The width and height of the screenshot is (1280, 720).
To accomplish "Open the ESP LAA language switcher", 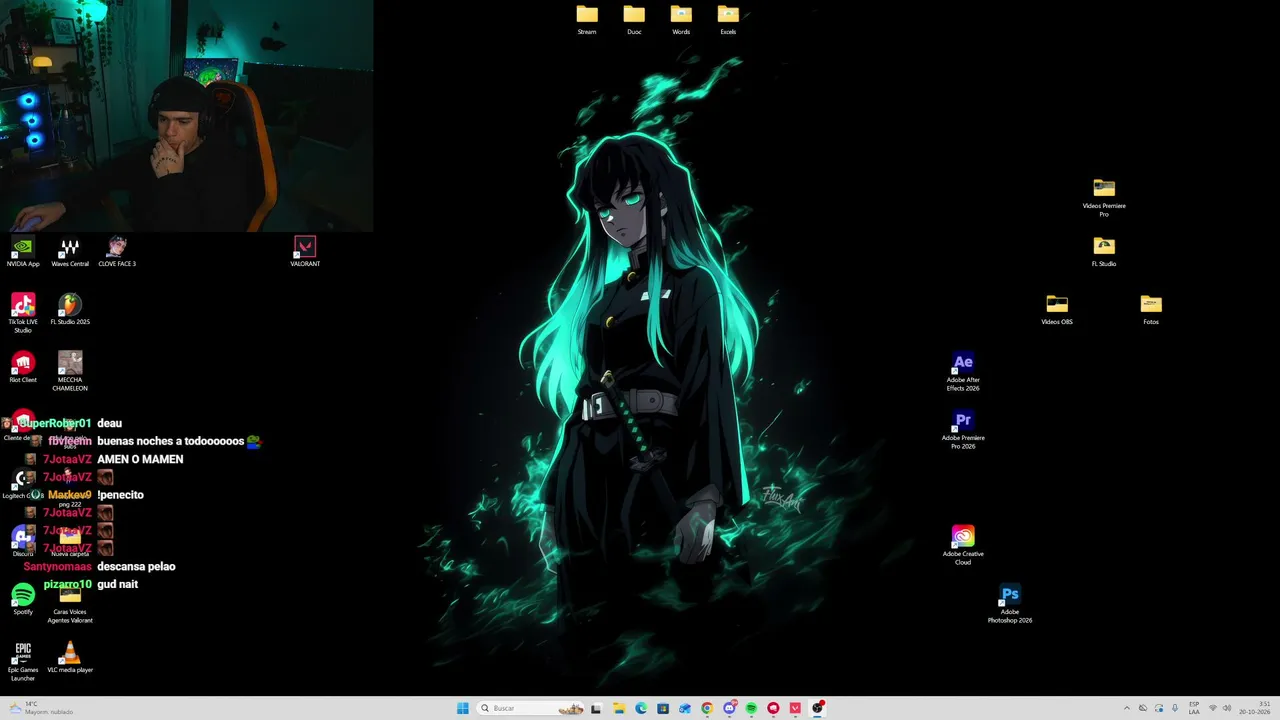I will pyautogui.click(x=1194, y=708).
